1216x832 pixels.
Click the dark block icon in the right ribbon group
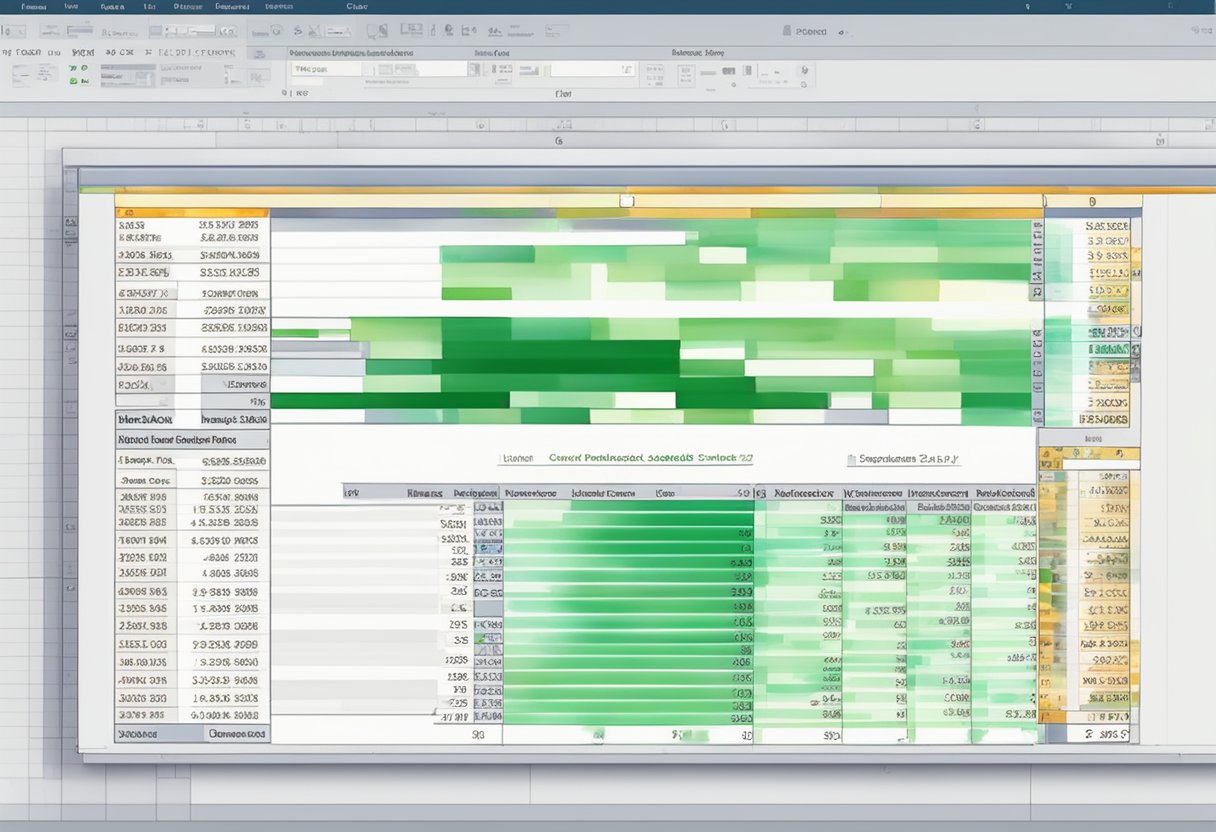click(730, 72)
